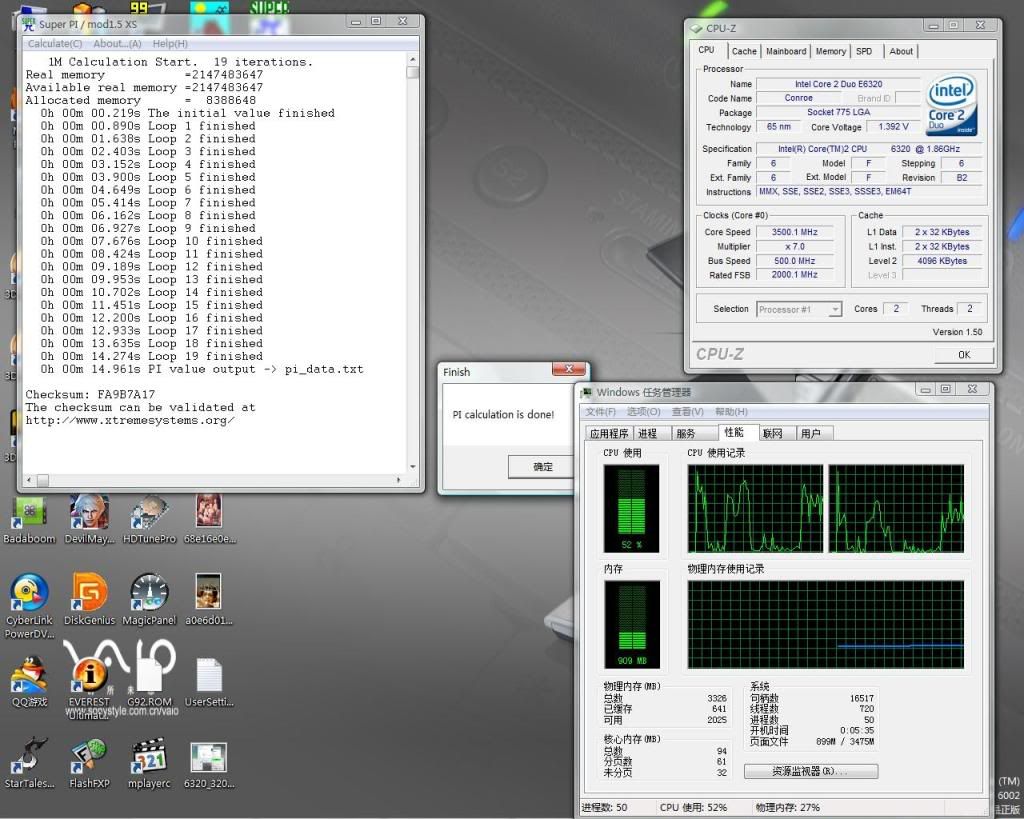This screenshot has width=1024, height=819.
Task: Expand the Processor #1 selection dropdown
Action: click(834, 310)
